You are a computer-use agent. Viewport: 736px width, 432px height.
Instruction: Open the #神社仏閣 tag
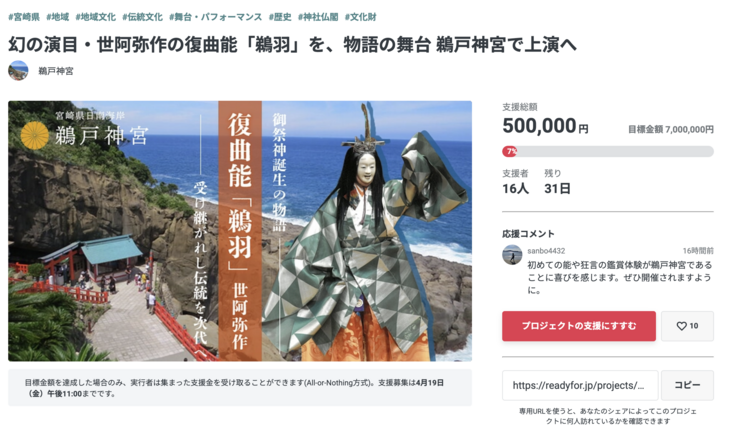(318, 17)
